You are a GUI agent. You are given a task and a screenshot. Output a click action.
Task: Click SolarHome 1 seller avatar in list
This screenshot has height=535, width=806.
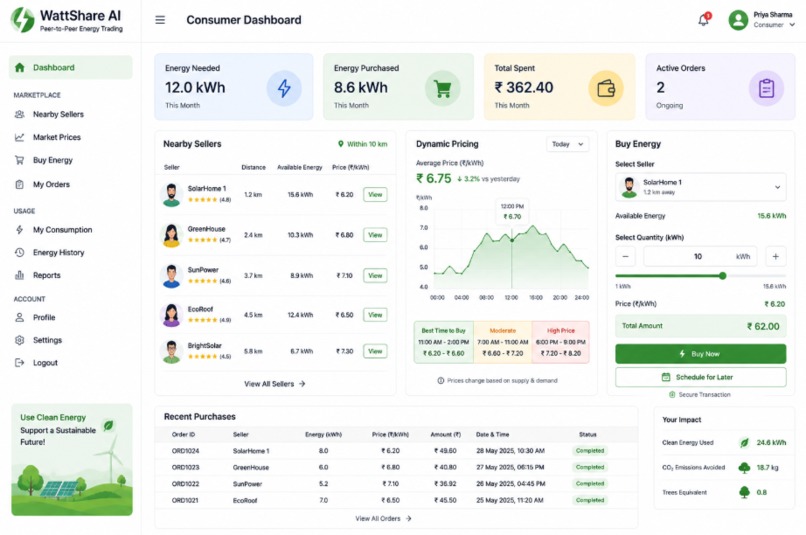point(171,195)
